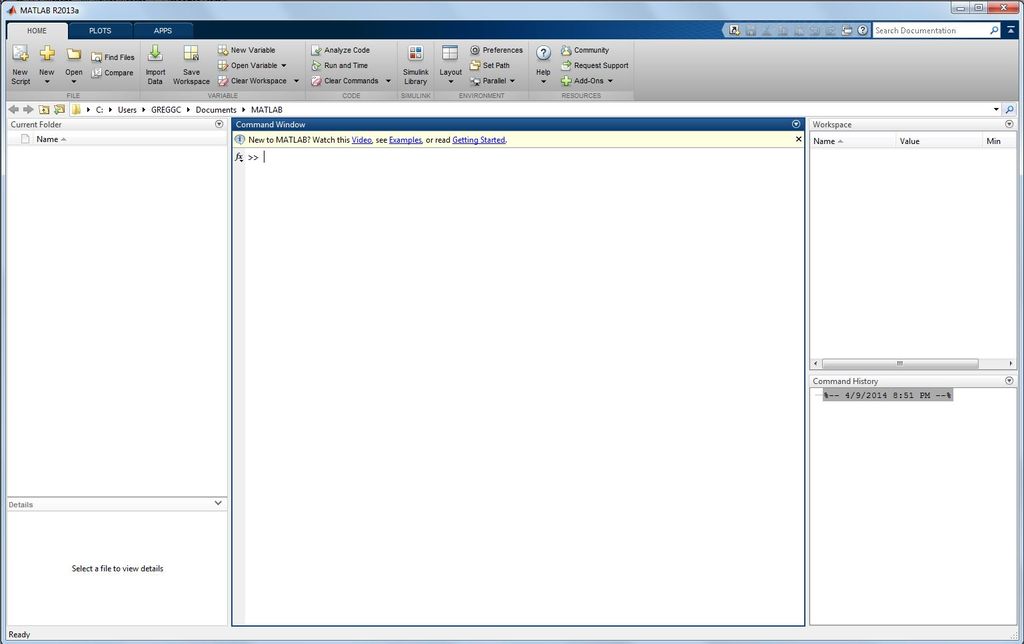Expand the Add-Ons dropdown arrow

pos(610,81)
